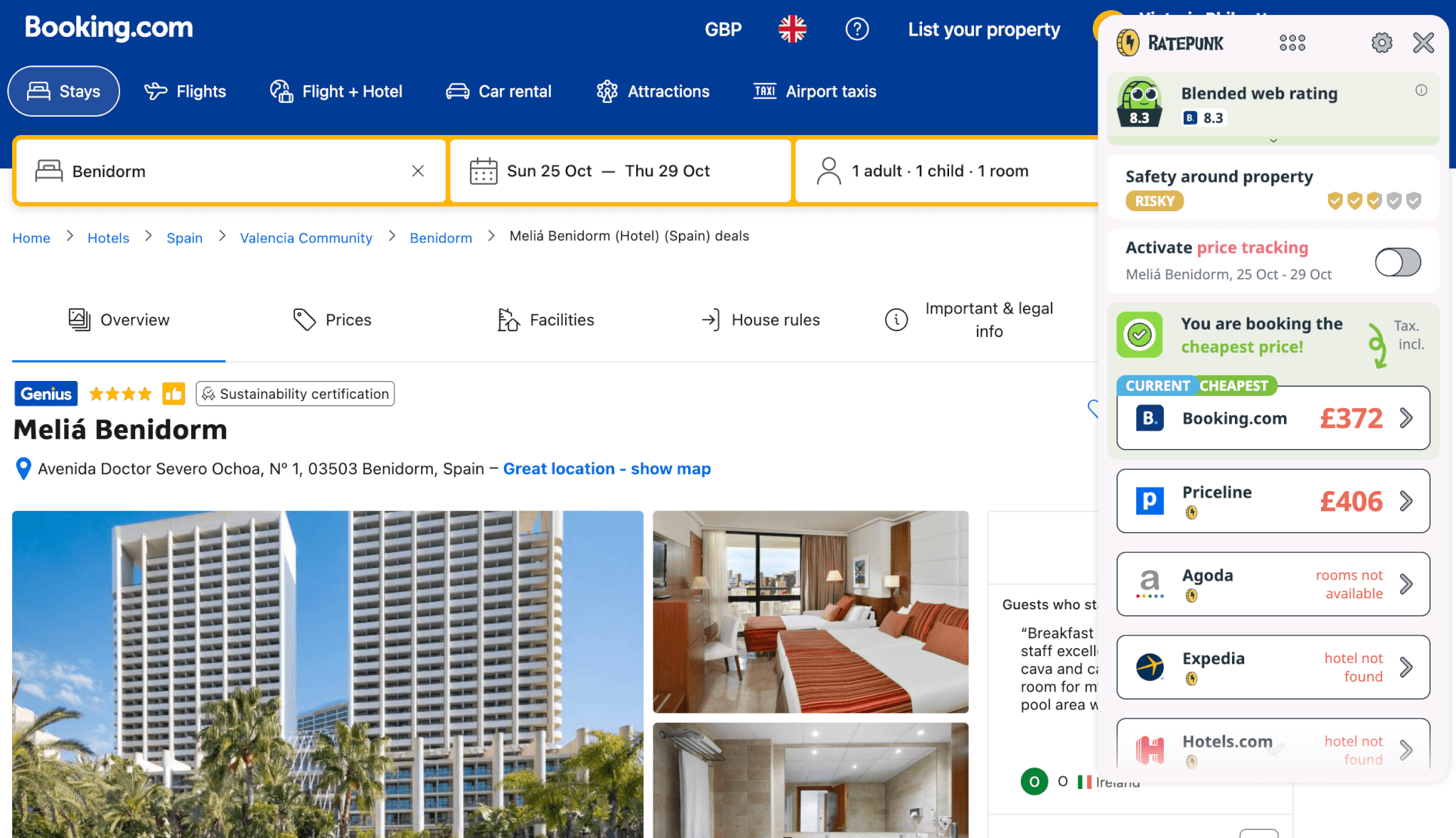1456x838 pixels.
Task: Open the Attractions tab
Action: [653, 91]
